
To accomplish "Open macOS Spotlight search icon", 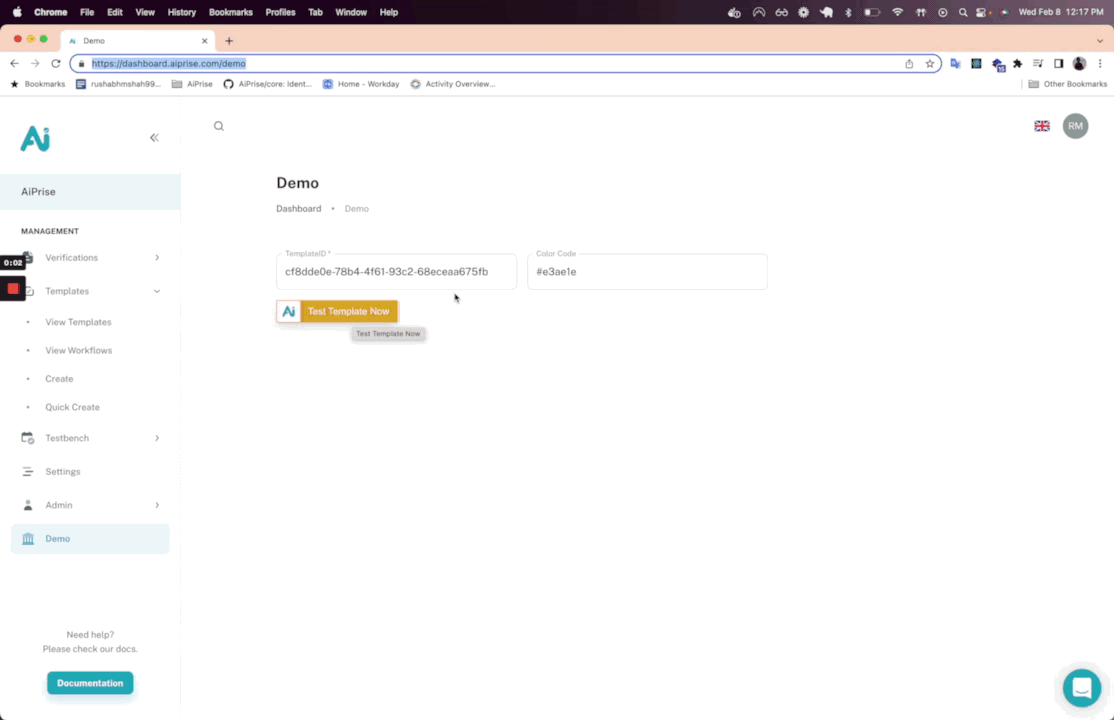I will [x=963, y=12].
